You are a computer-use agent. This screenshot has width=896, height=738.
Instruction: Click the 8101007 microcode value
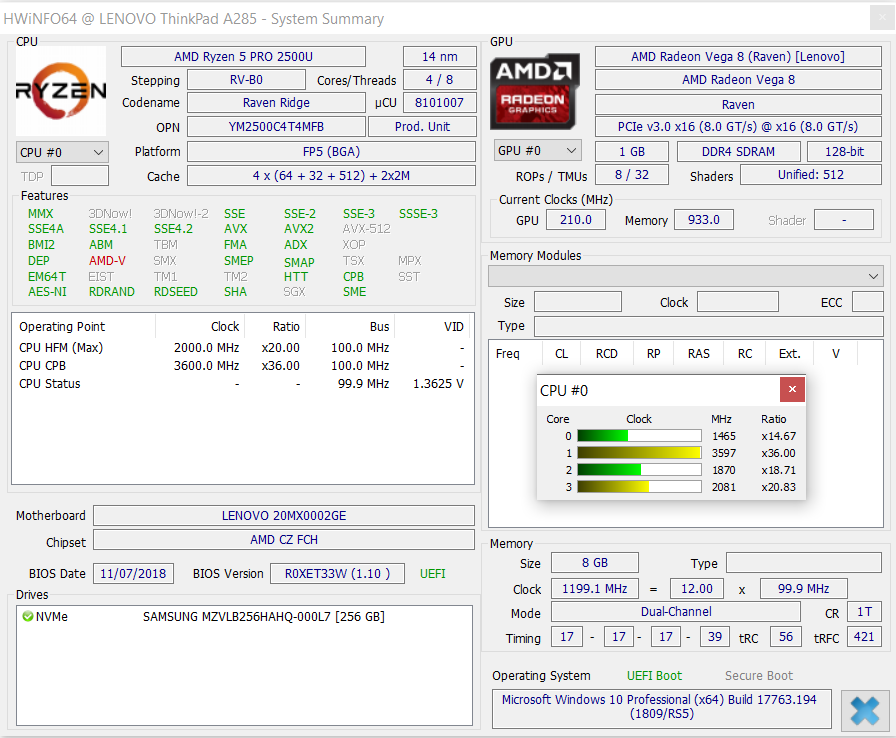(439, 103)
